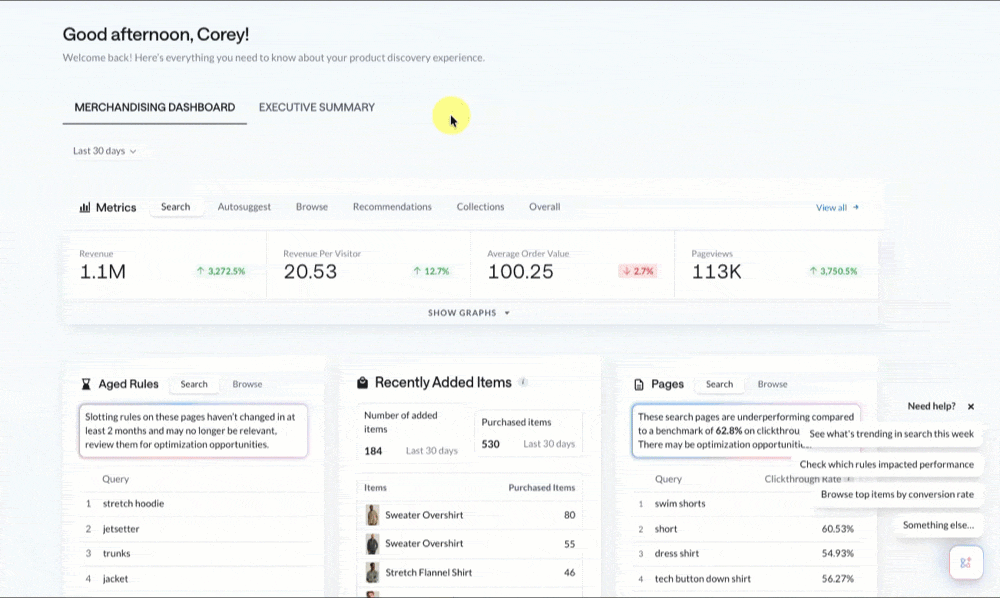Click the first Sweater Overshirt thumbnail
The width and height of the screenshot is (1000, 598).
click(x=372, y=515)
